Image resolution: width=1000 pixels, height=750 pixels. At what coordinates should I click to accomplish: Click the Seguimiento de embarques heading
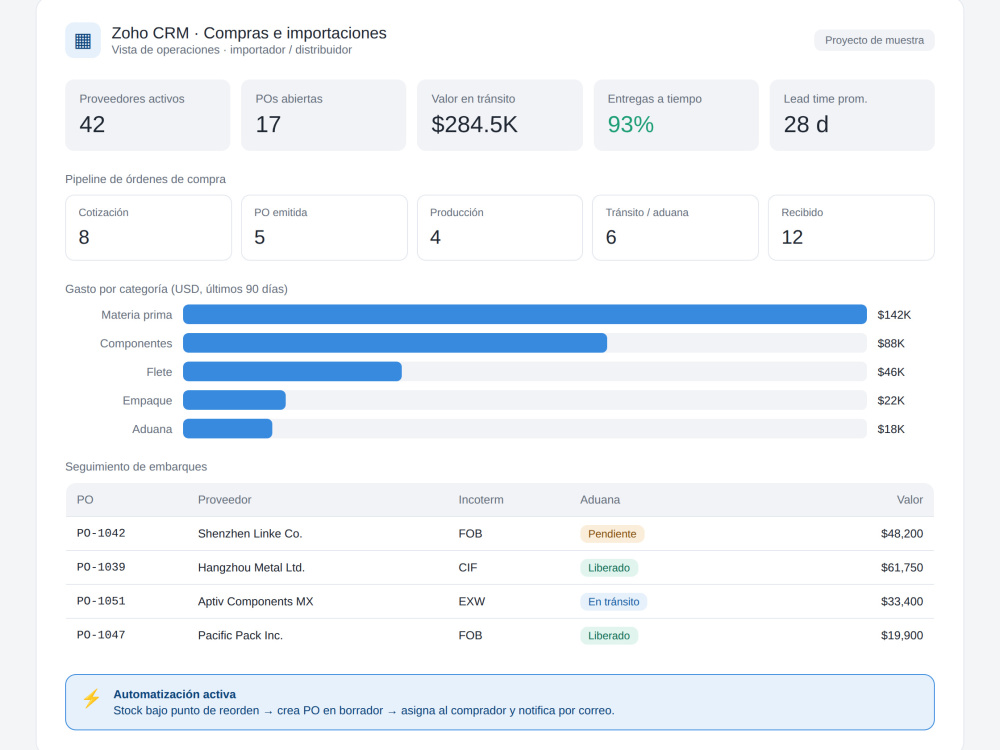(x=136, y=467)
